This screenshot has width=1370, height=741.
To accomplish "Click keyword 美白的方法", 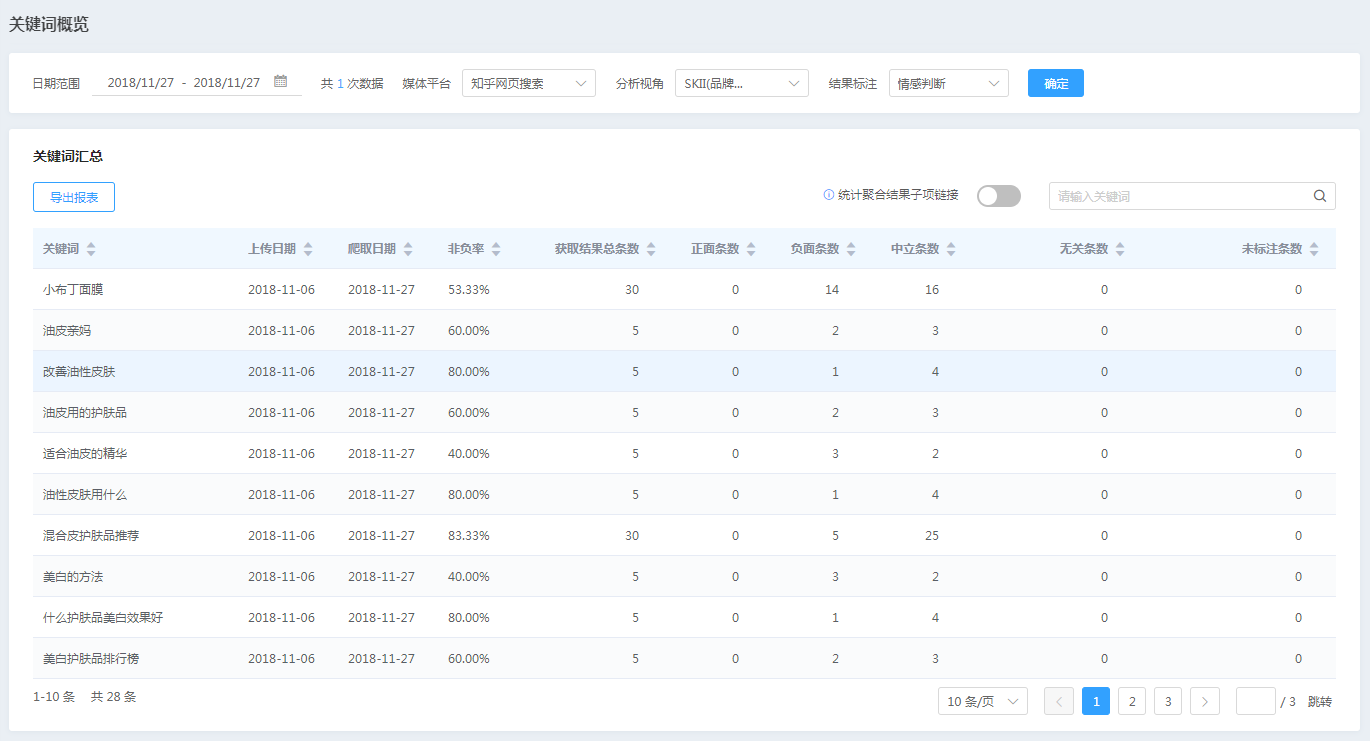I will pyautogui.click(x=73, y=577).
